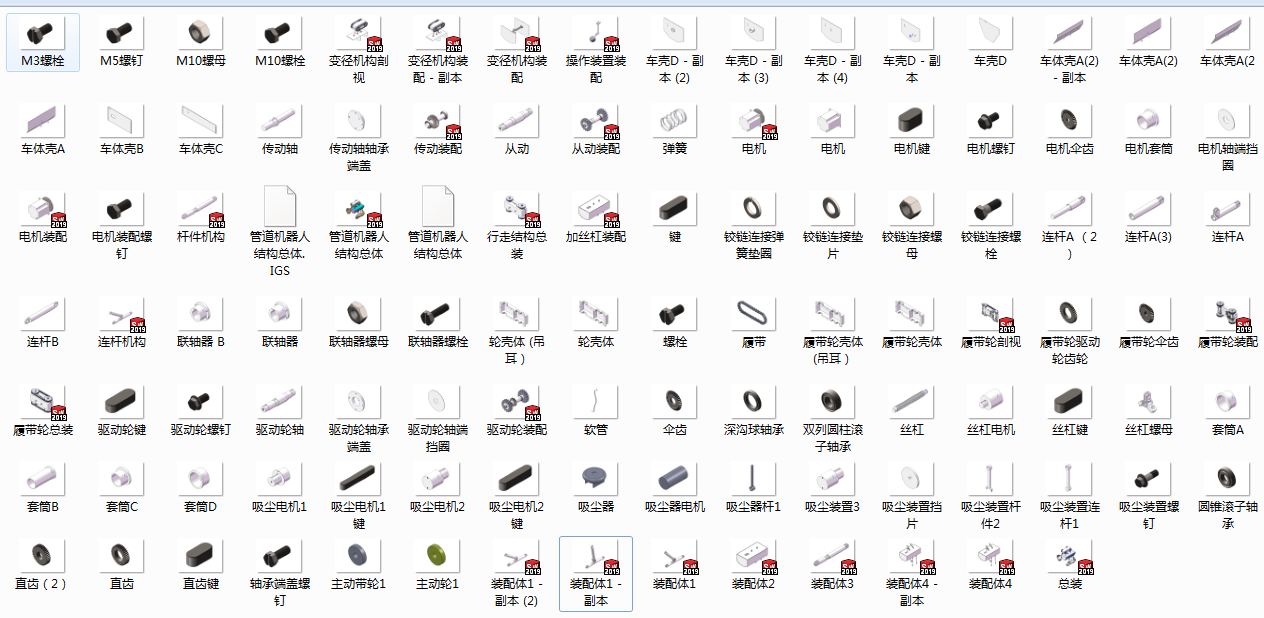This screenshot has height=618, width=1264.
Task: Click the 深沟球轴承 bearing icon
Action: (754, 402)
